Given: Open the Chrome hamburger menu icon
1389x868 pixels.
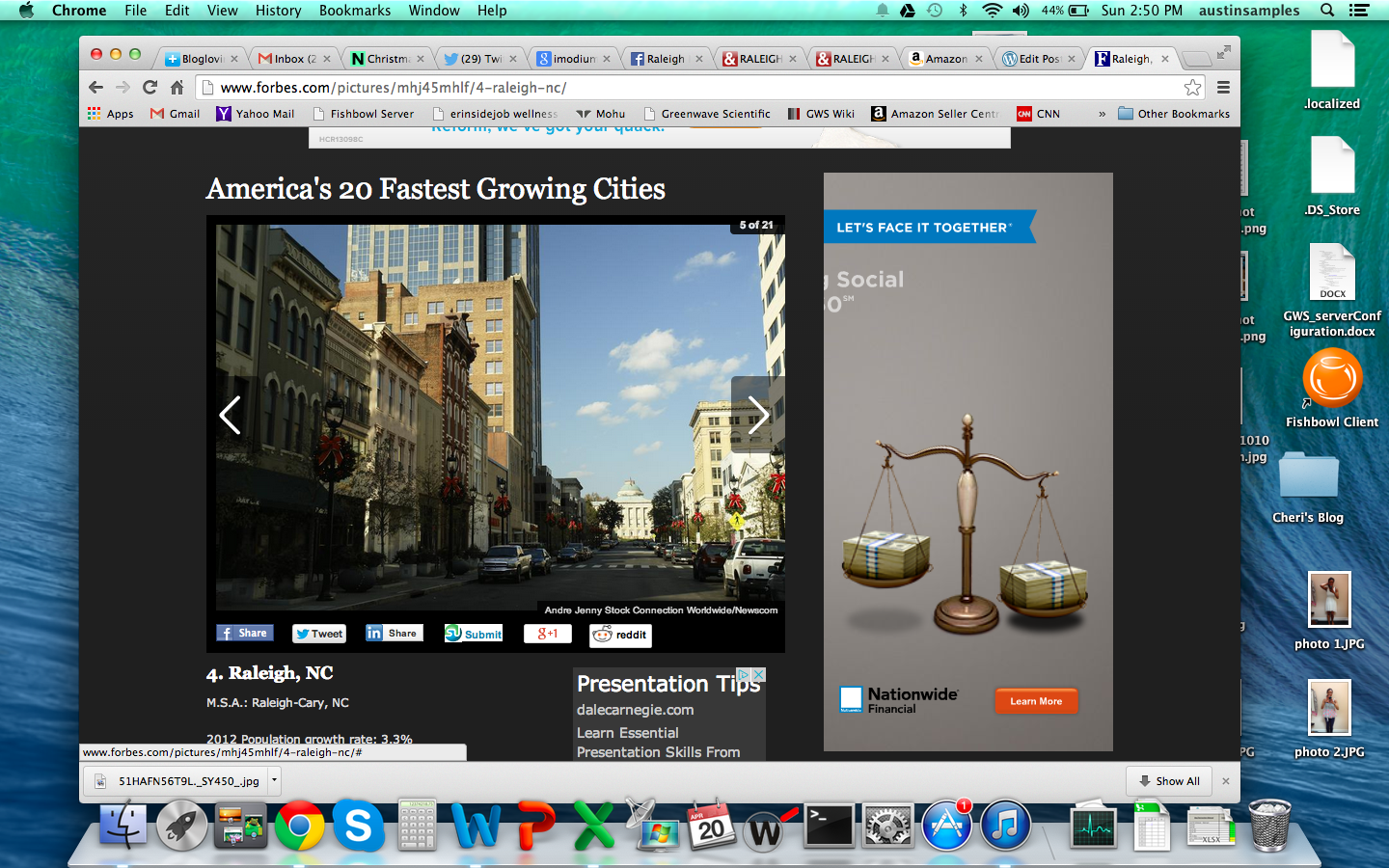Looking at the screenshot, I should coord(1223,88).
